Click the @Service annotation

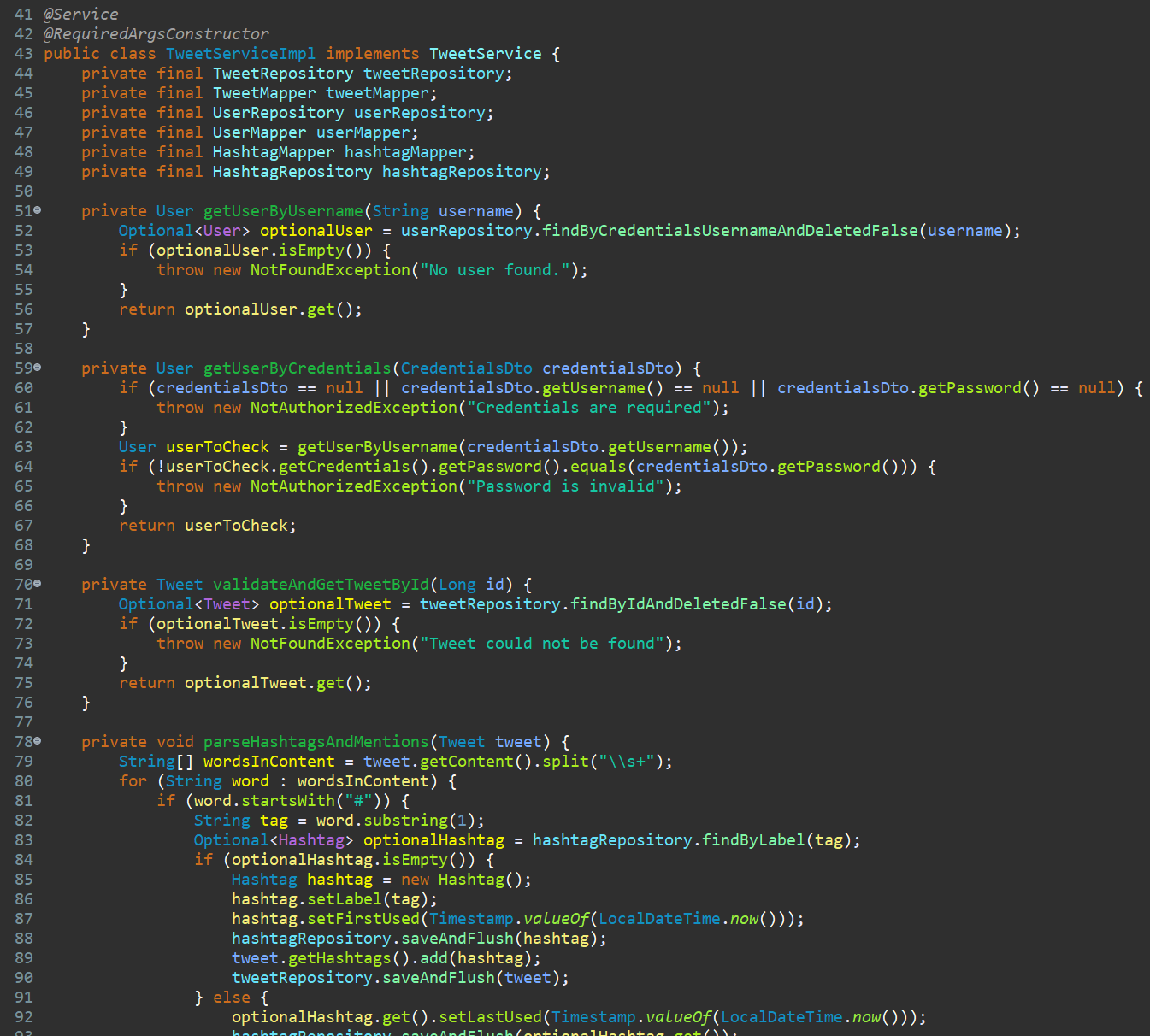pyautogui.click(x=80, y=14)
